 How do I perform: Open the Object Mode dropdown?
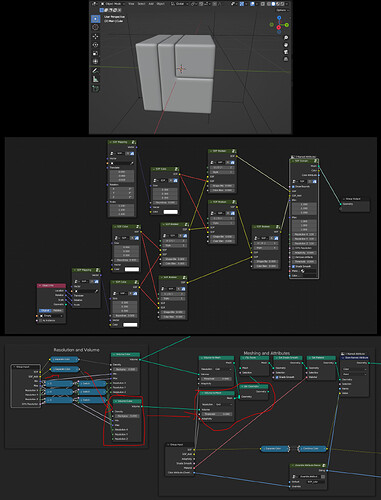[112, 4]
